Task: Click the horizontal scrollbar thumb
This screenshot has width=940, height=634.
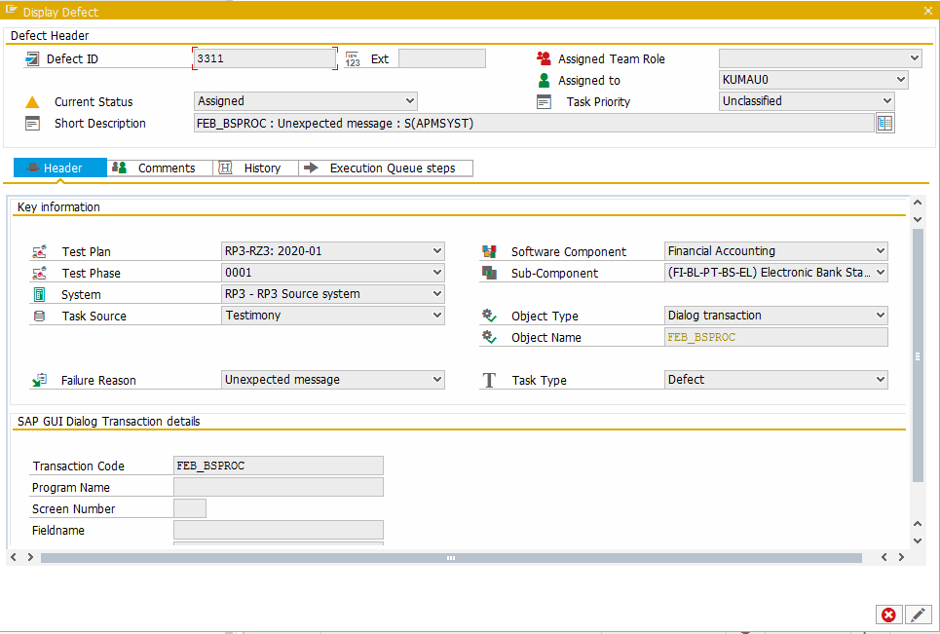Action: [451, 558]
